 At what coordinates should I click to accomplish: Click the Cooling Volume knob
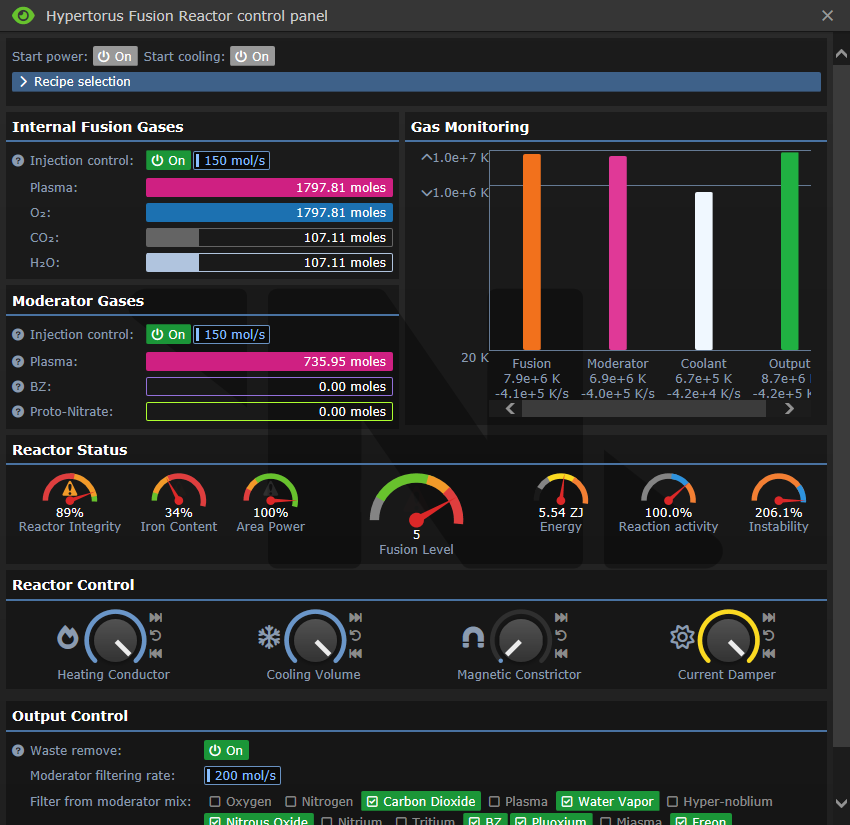tap(315, 638)
